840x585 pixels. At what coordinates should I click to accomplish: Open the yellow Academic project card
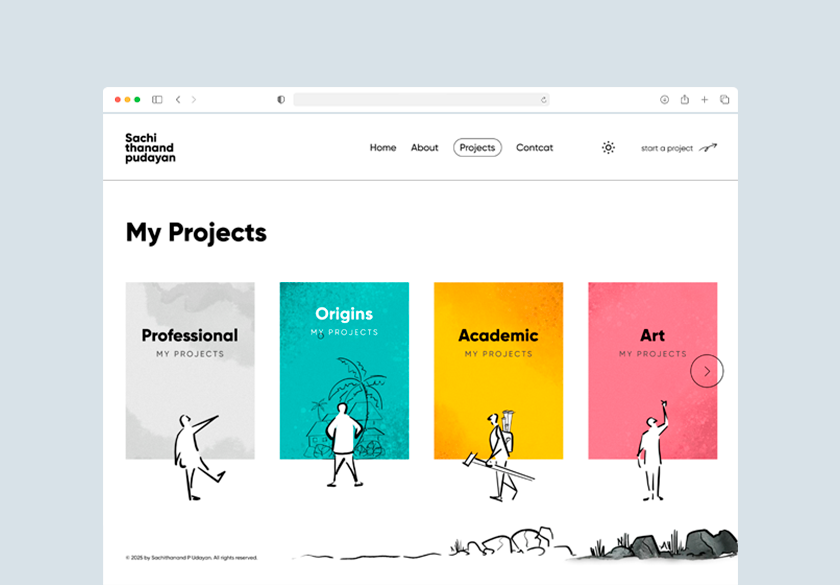[498, 371]
